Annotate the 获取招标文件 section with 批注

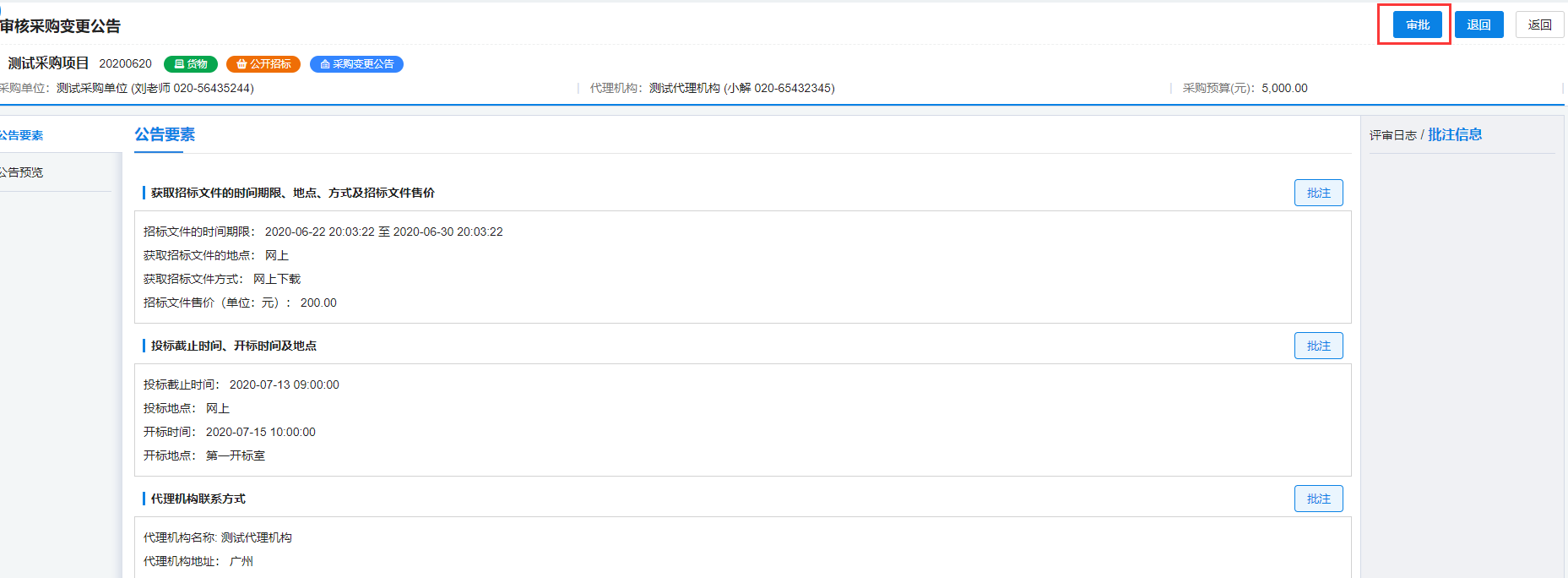click(x=1318, y=193)
